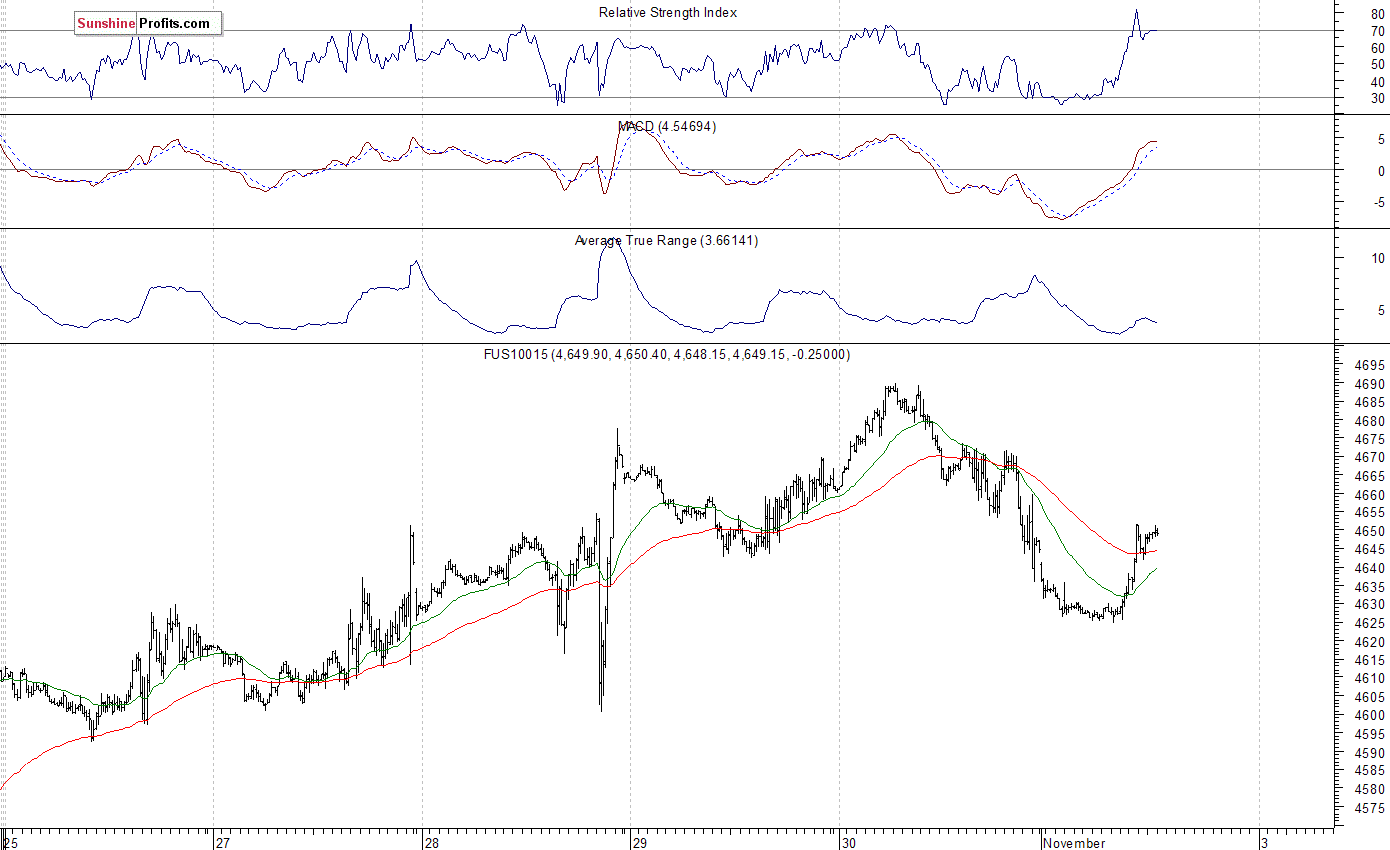
Task: Click price axis label 4625
Action: [x=1370, y=624]
